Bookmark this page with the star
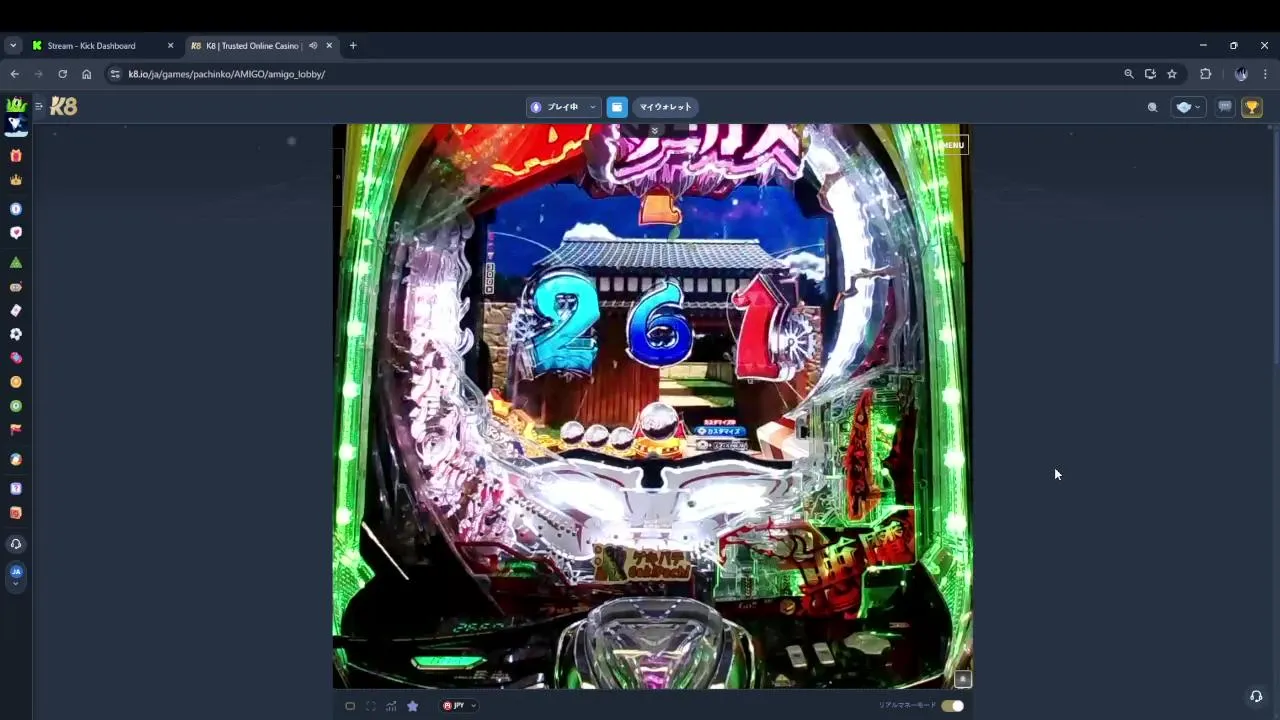 1172,74
